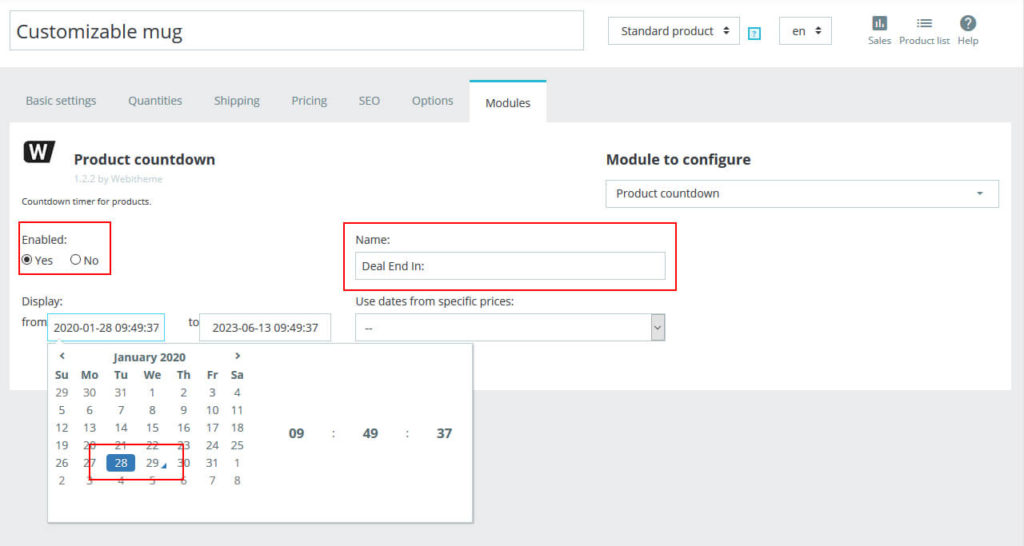Click the Webitheme module logo
The width and height of the screenshot is (1024, 546).
(x=39, y=152)
